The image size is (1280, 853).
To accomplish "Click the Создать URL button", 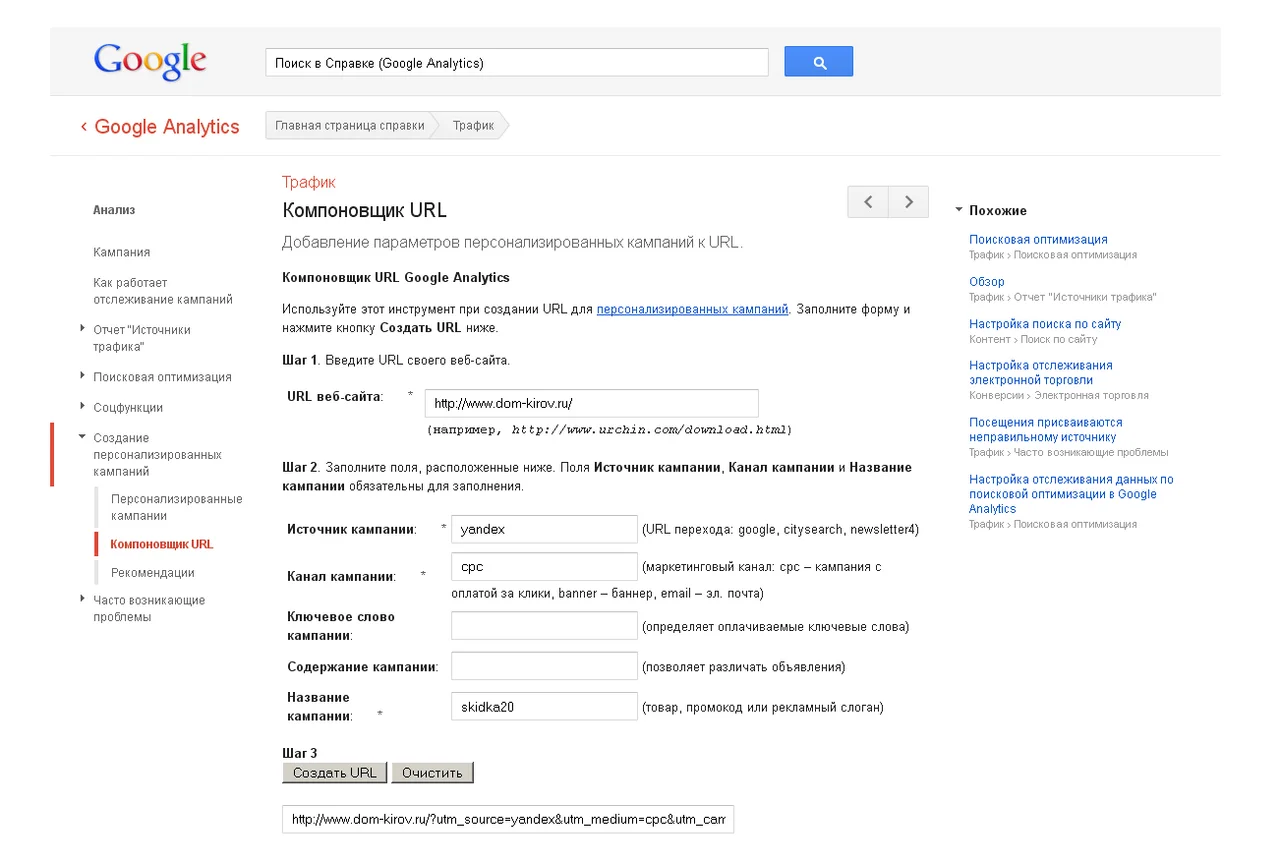I will tap(335, 773).
